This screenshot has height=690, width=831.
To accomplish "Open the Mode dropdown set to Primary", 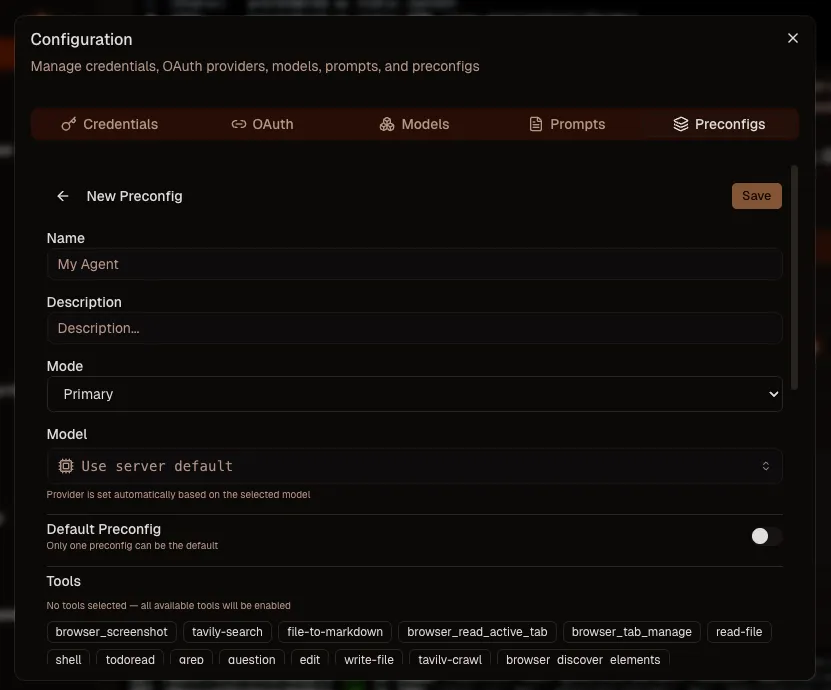I will tap(414, 394).
